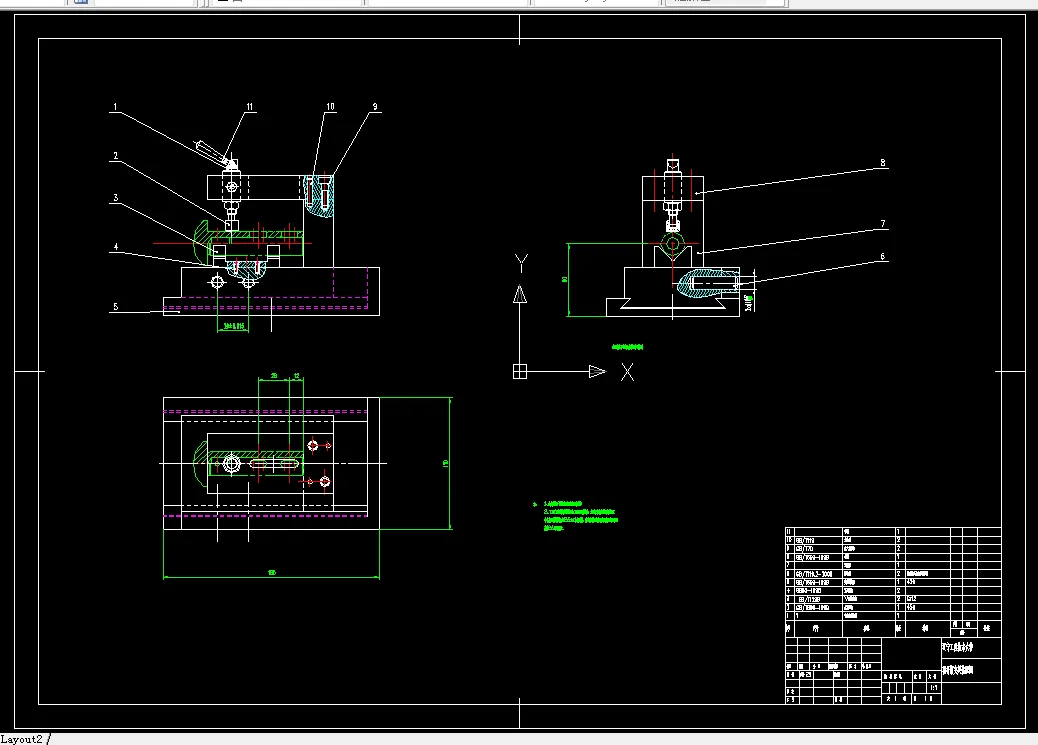Select part balloon number 3
The width and height of the screenshot is (1038, 745).
coord(115,197)
